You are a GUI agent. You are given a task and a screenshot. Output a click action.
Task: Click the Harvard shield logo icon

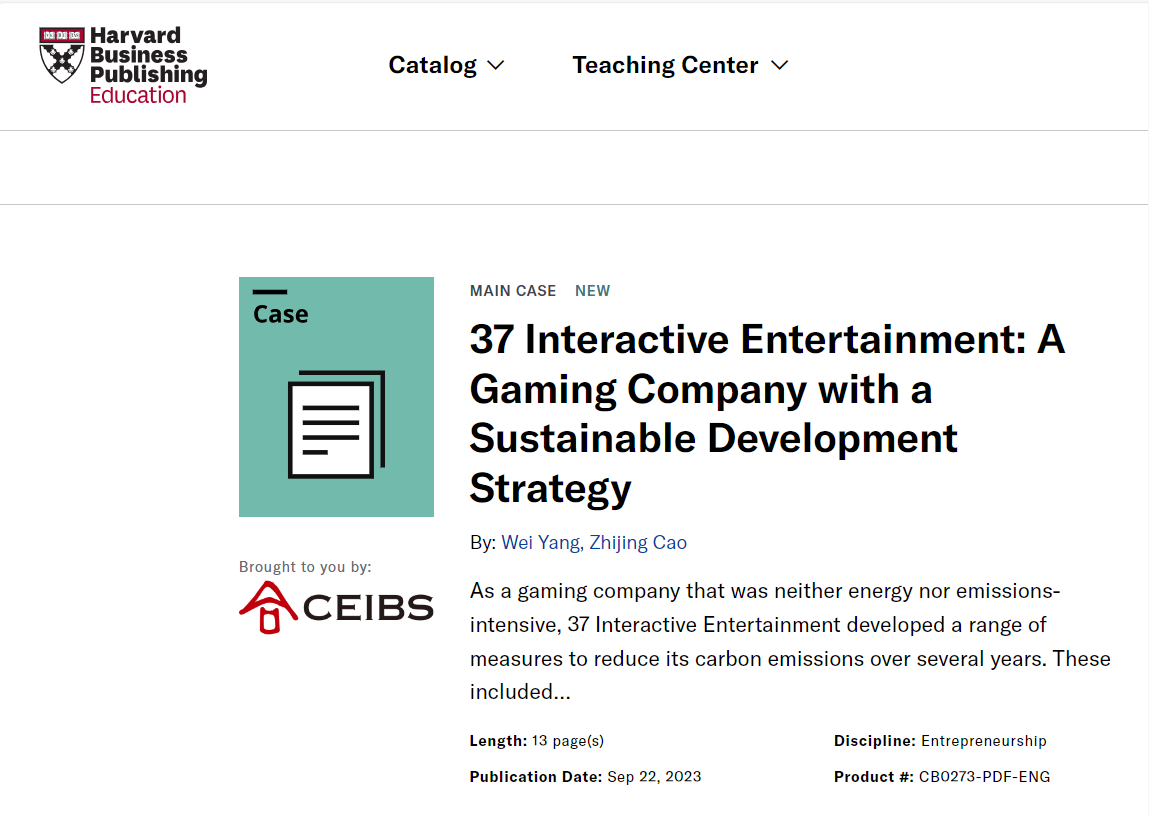[61, 55]
